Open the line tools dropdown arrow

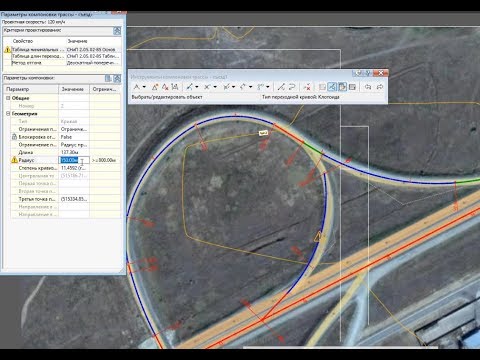point(197,87)
